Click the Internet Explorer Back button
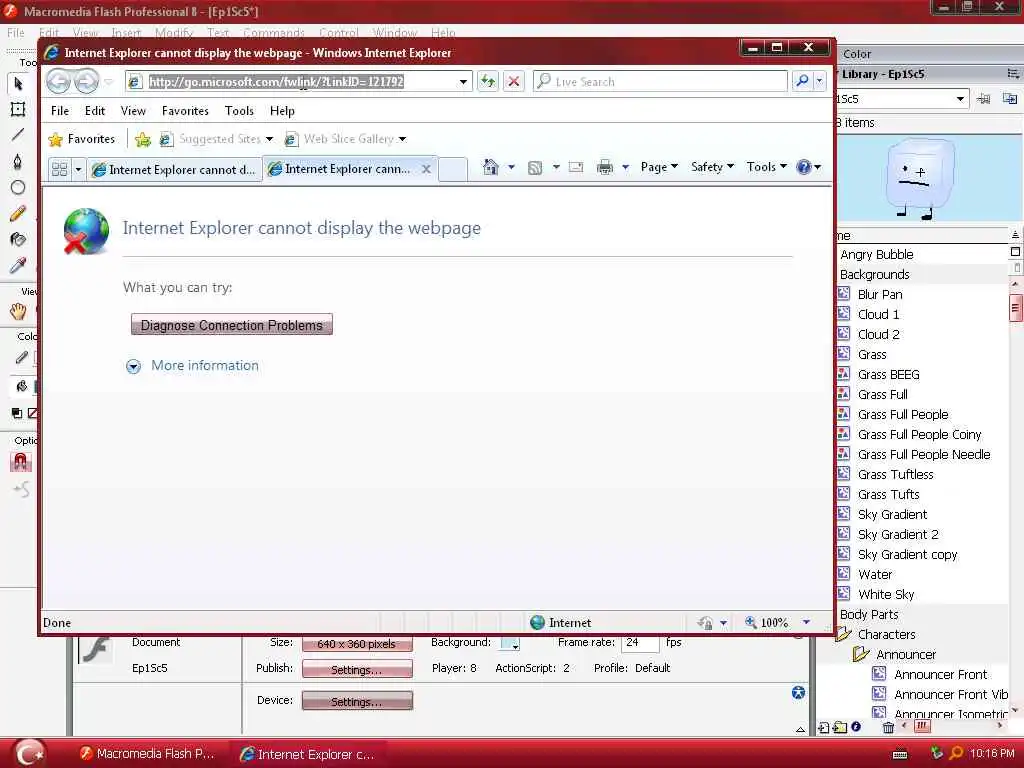Screen dimensions: 1024x768 tap(58, 82)
